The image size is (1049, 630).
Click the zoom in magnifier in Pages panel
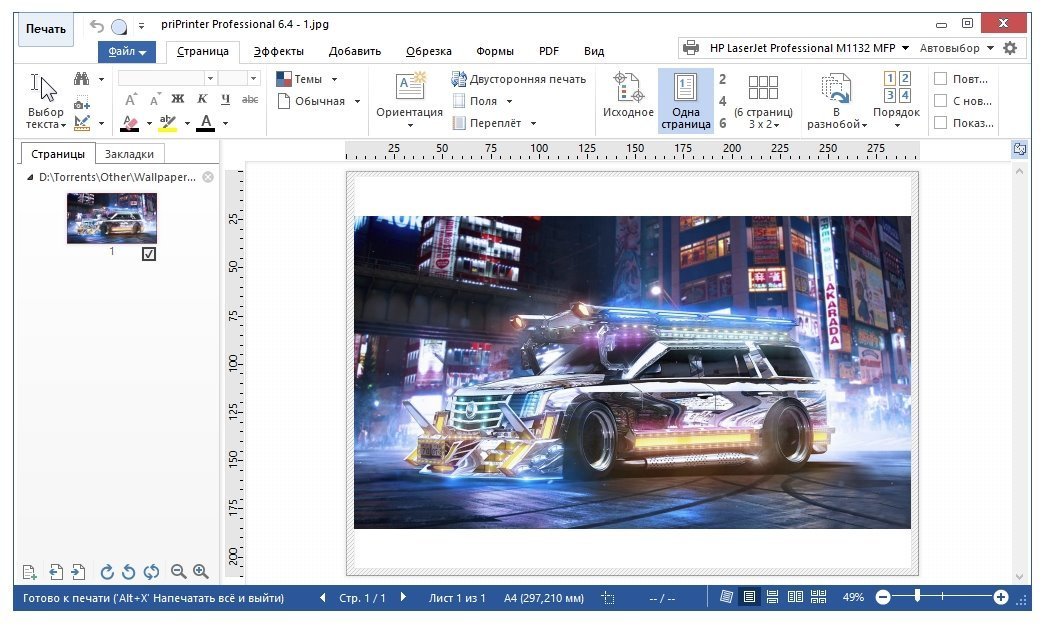[x=201, y=572]
